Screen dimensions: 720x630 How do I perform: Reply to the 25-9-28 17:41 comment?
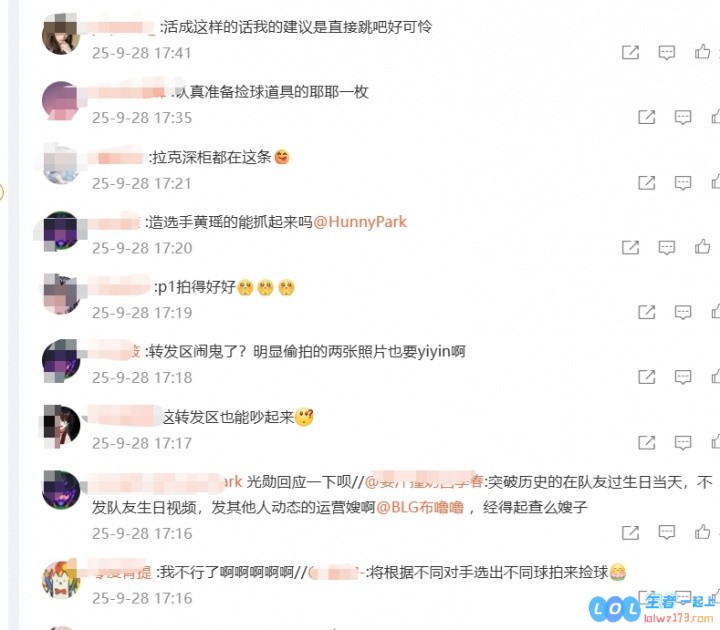pyautogui.click(x=666, y=52)
